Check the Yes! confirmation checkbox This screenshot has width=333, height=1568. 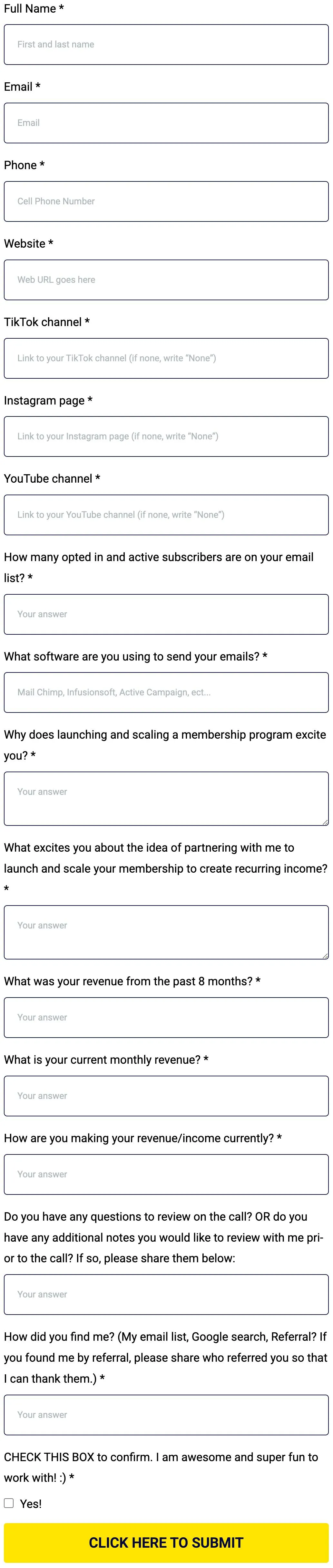pyautogui.click(x=9, y=1503)
